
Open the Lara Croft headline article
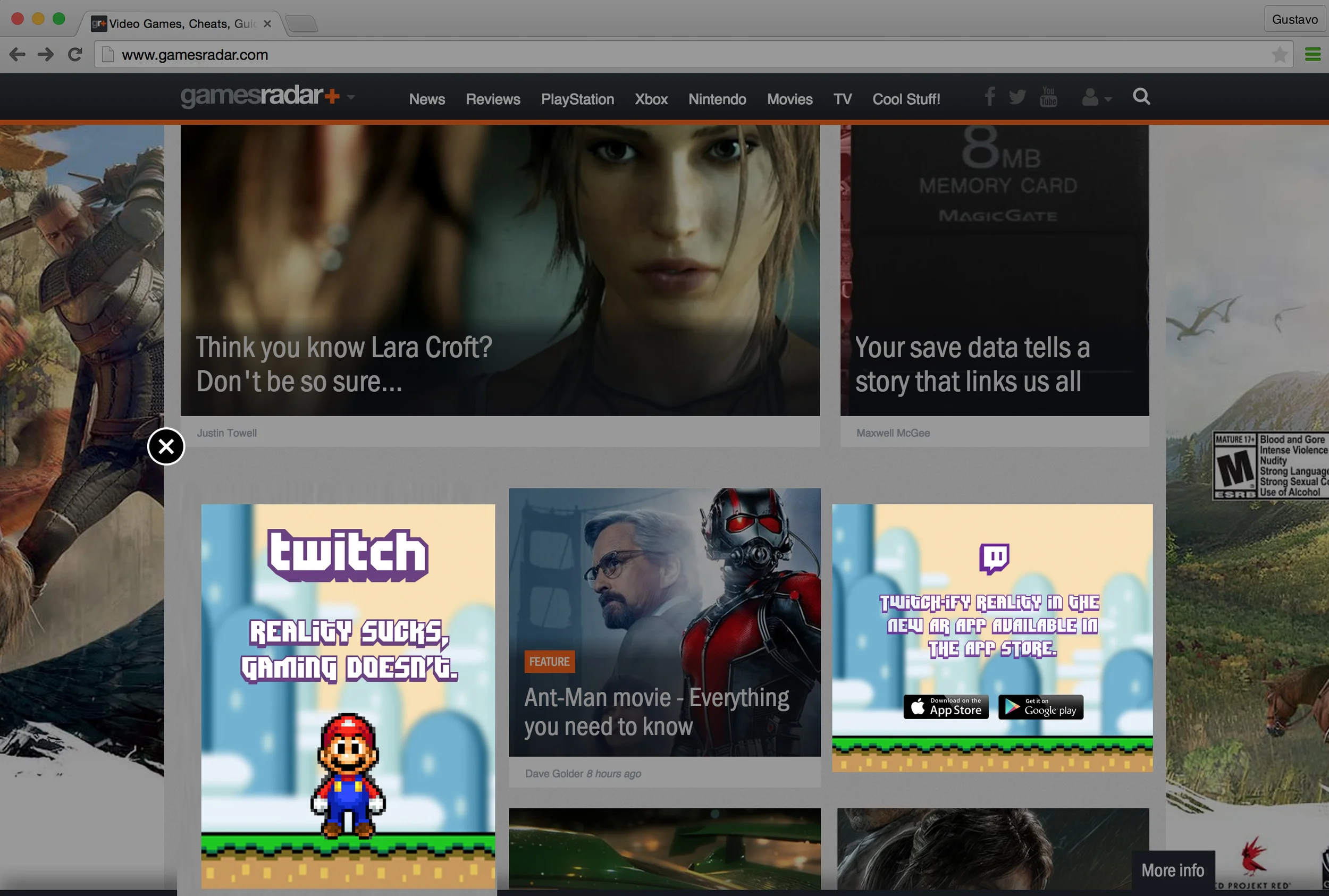click(344, 364)
